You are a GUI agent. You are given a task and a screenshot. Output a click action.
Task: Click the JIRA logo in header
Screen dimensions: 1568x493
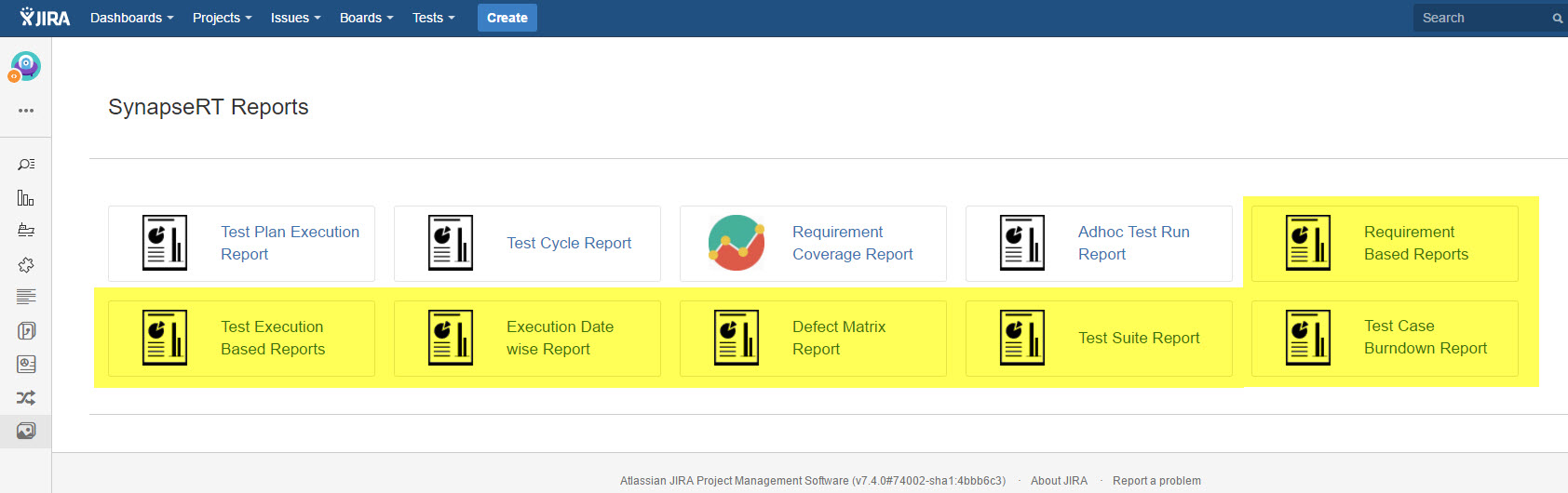[x=45, y=18]
